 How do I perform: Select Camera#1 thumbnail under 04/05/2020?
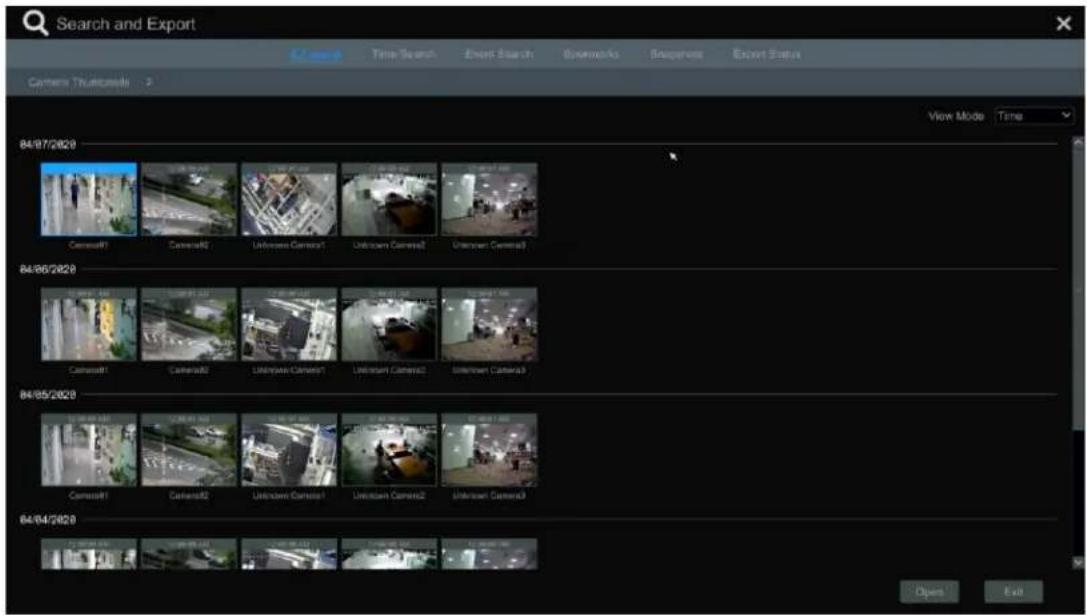pos(89,450)
